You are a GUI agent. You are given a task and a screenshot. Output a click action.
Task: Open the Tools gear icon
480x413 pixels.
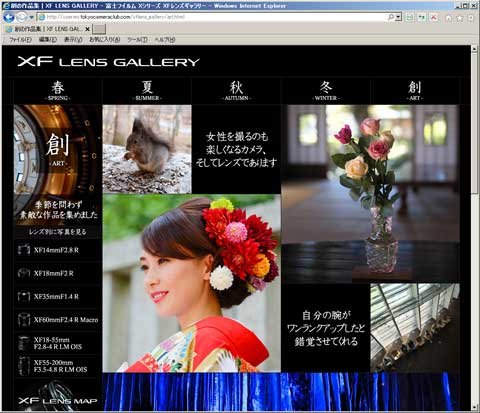click(x=471, y=17)
